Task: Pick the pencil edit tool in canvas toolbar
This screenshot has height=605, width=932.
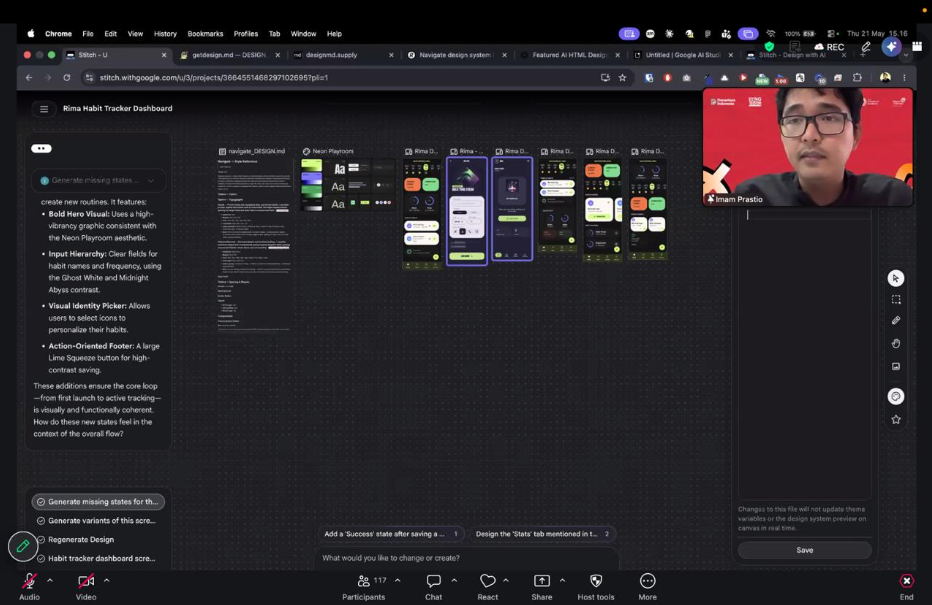Action: click(x=896, y=320)
